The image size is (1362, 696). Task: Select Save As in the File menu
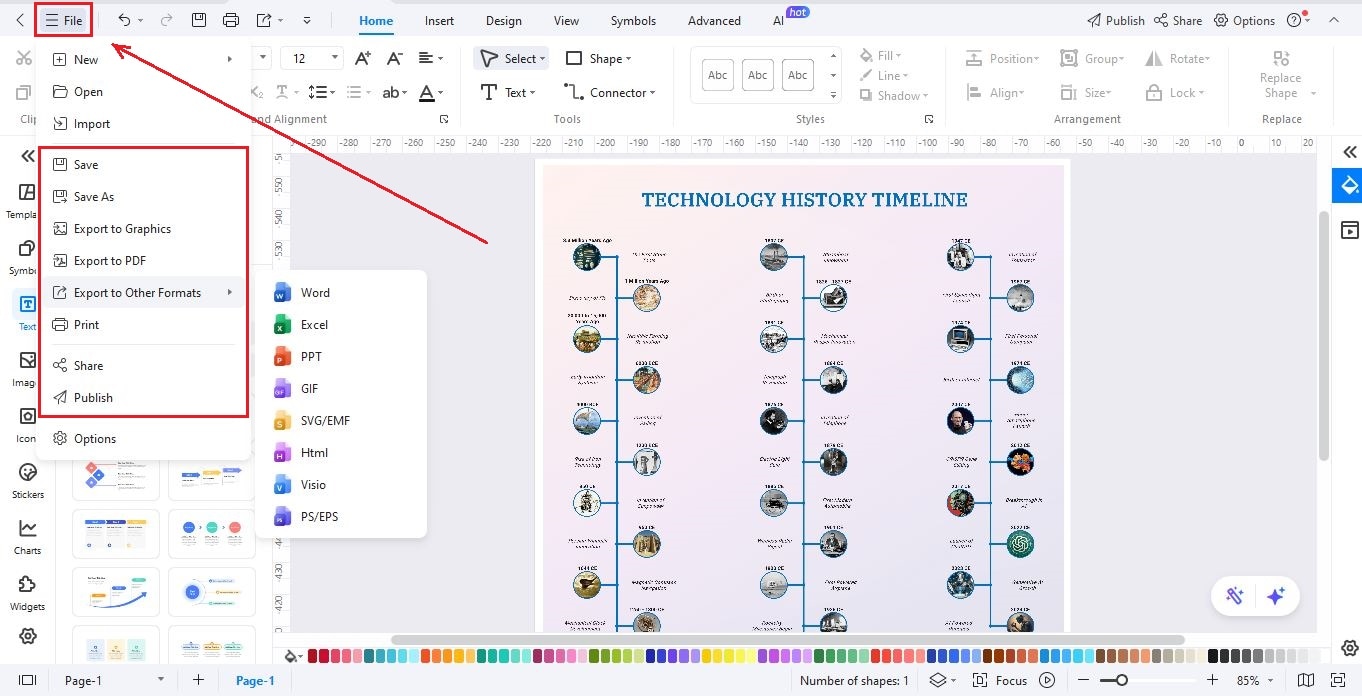click(141, 196)
